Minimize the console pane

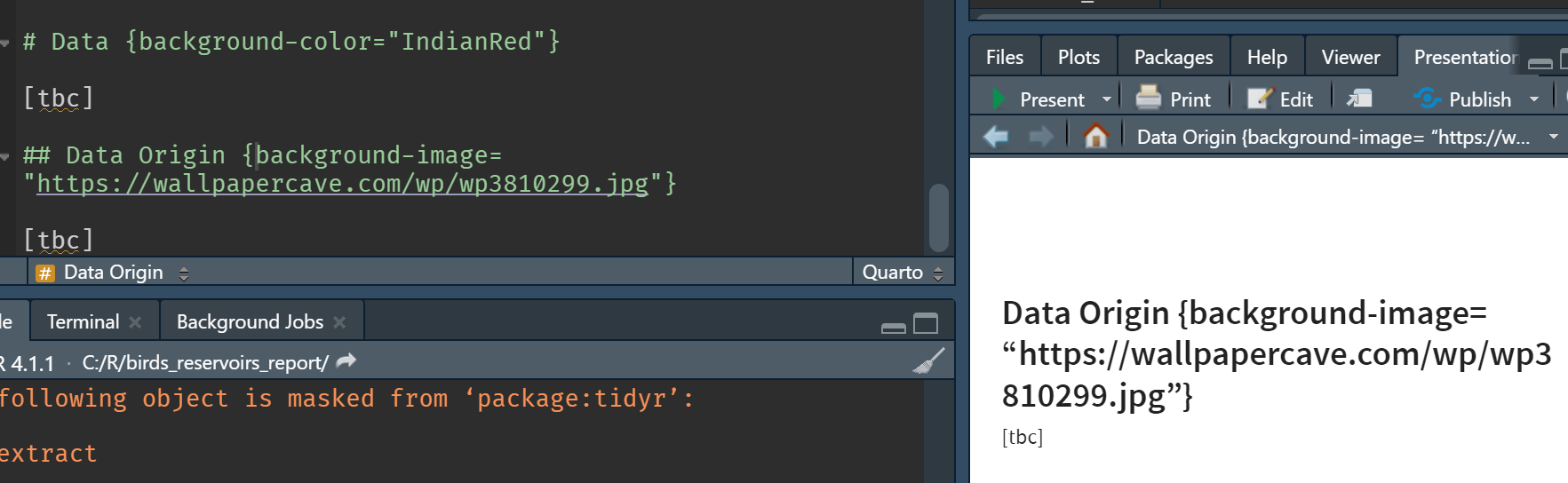coord(894,328)
